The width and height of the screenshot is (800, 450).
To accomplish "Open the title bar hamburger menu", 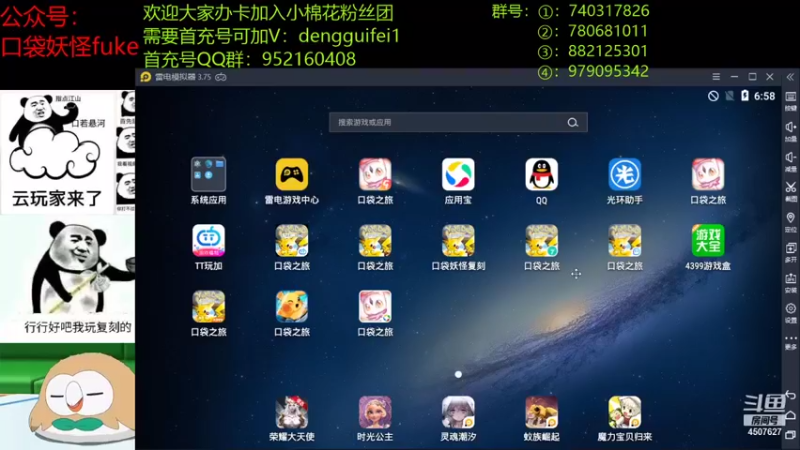I will click(716, 77).
